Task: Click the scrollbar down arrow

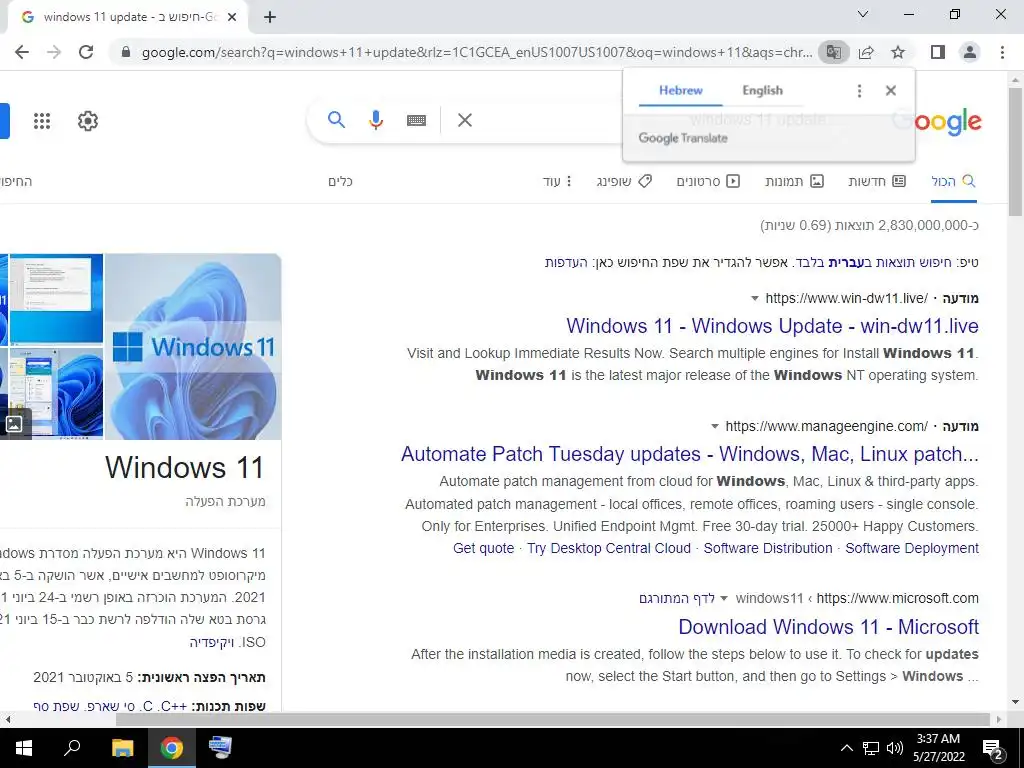Action: (x=1015, y=703)
